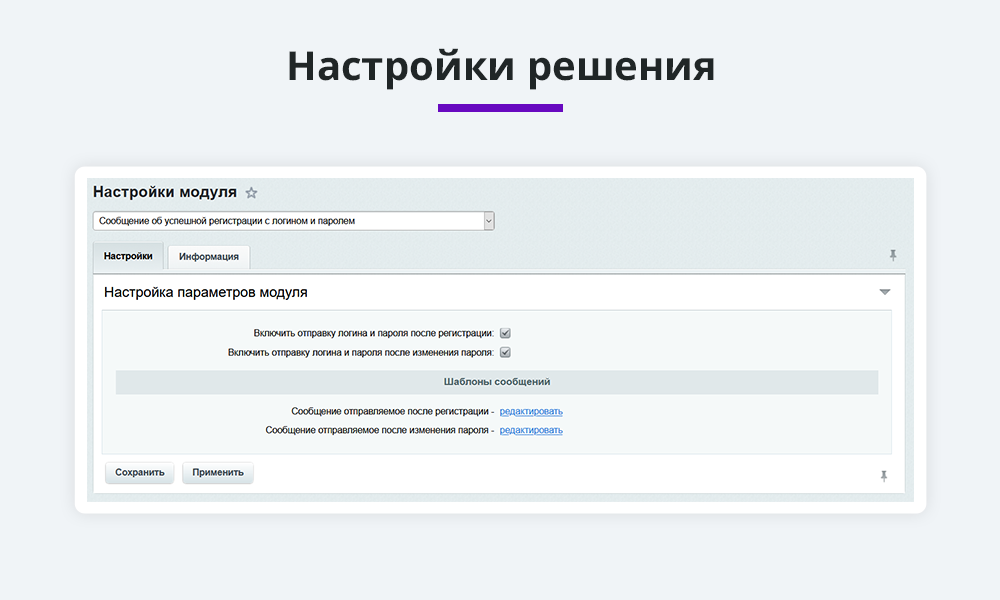Click редактировать for the after-registration message

[x=531, y=411]
